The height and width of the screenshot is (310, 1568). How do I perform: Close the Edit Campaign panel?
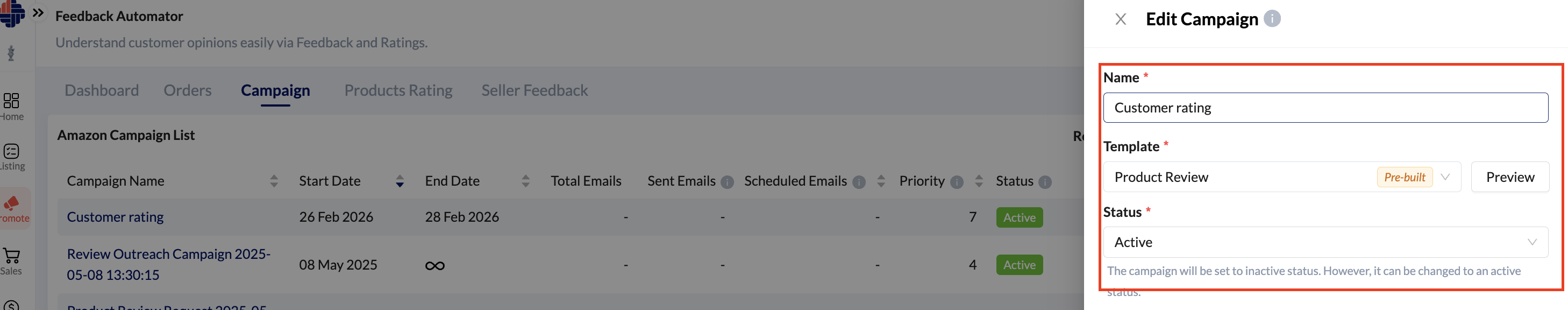click(1120, 19)
